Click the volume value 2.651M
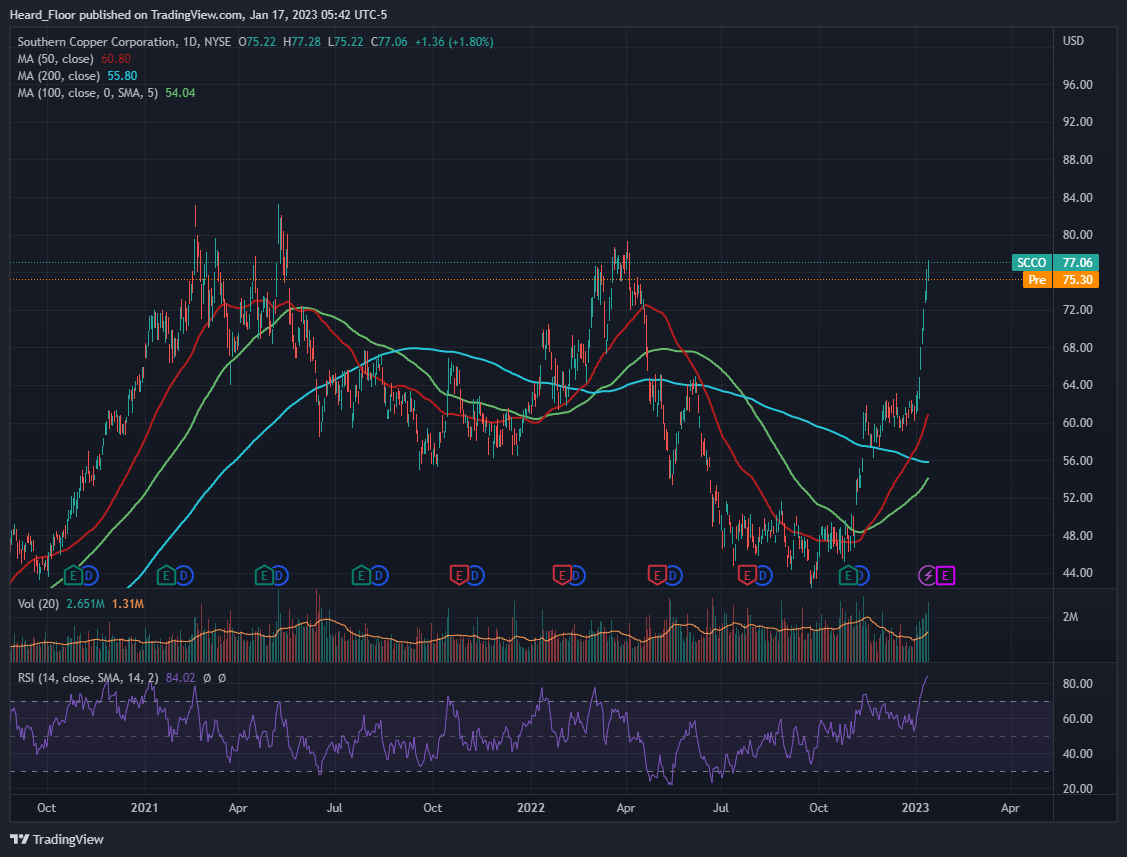 [x=86, y=604]
